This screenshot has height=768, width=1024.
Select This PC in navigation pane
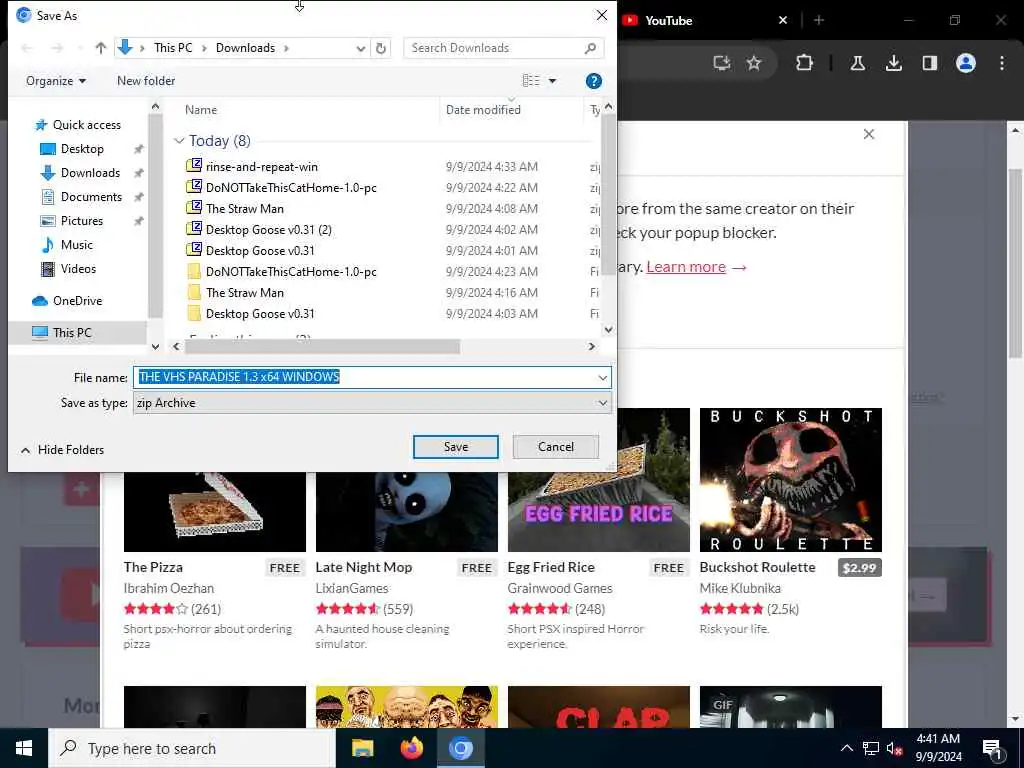pos(72,332)
